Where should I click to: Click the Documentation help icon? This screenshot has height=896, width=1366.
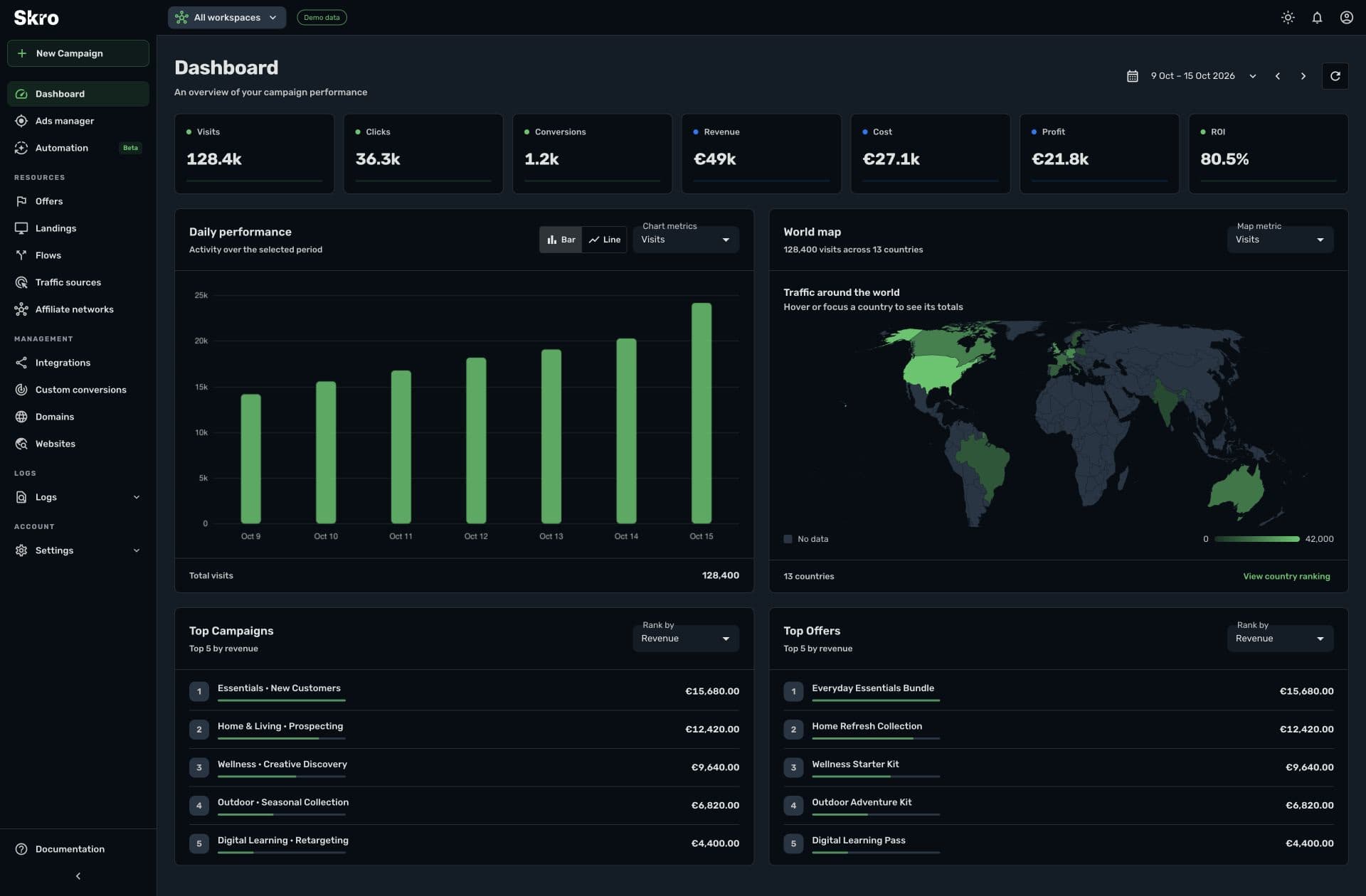click(21, 849)
